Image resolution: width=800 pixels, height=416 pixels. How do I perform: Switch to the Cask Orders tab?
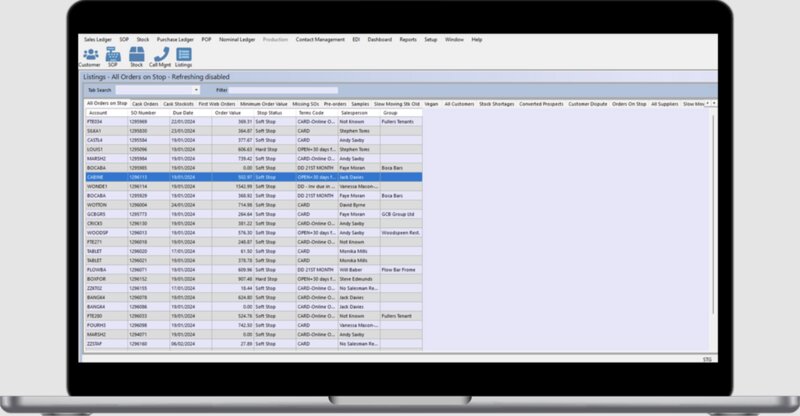pyautogui.click(x=145, y=104)
